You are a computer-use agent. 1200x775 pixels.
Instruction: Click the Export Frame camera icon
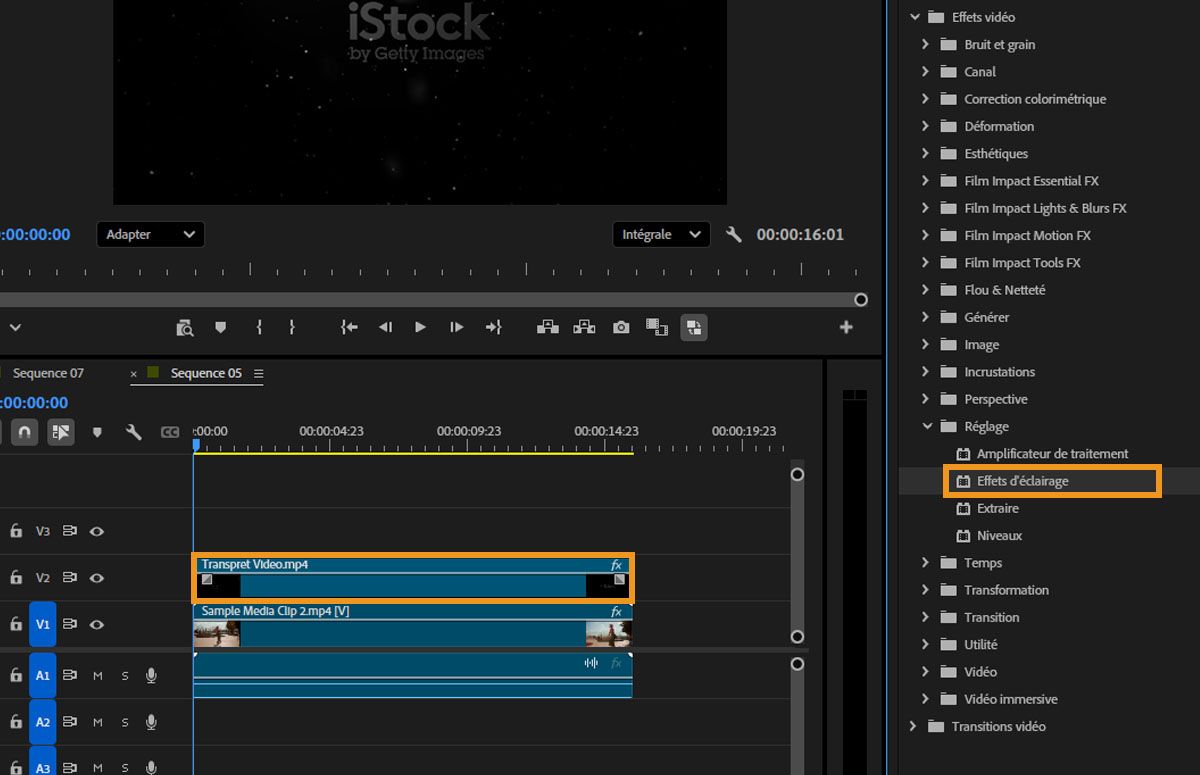[x=621, y=327]
